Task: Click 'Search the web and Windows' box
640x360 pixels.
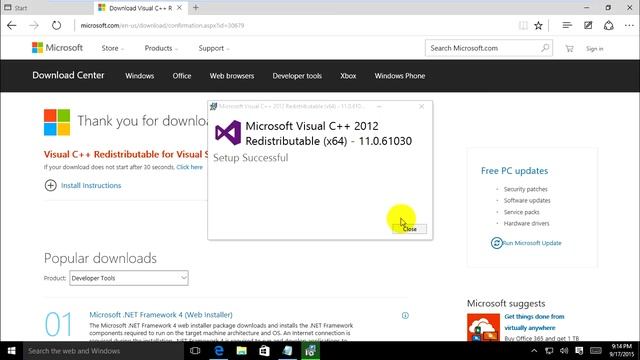Action: pos(103,351)
